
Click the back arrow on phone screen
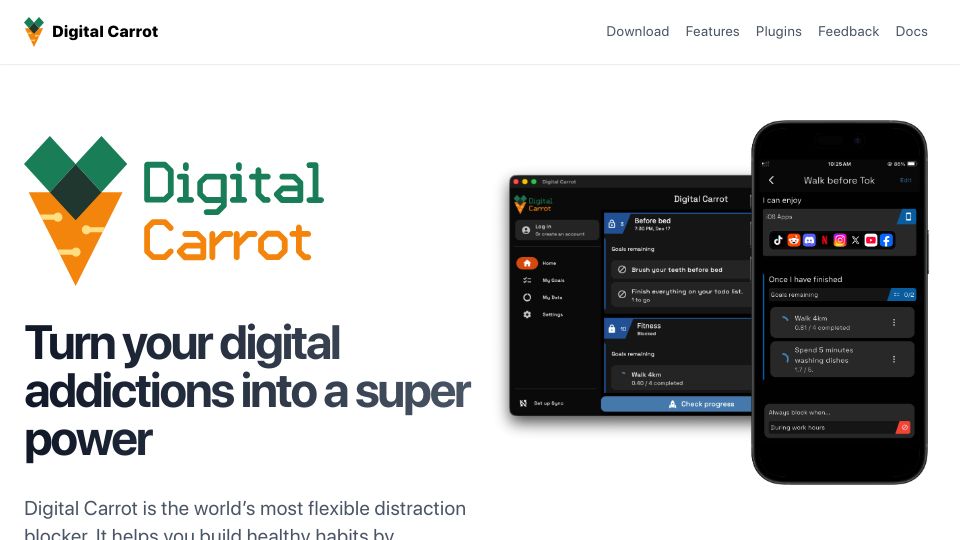coord(771,181)
